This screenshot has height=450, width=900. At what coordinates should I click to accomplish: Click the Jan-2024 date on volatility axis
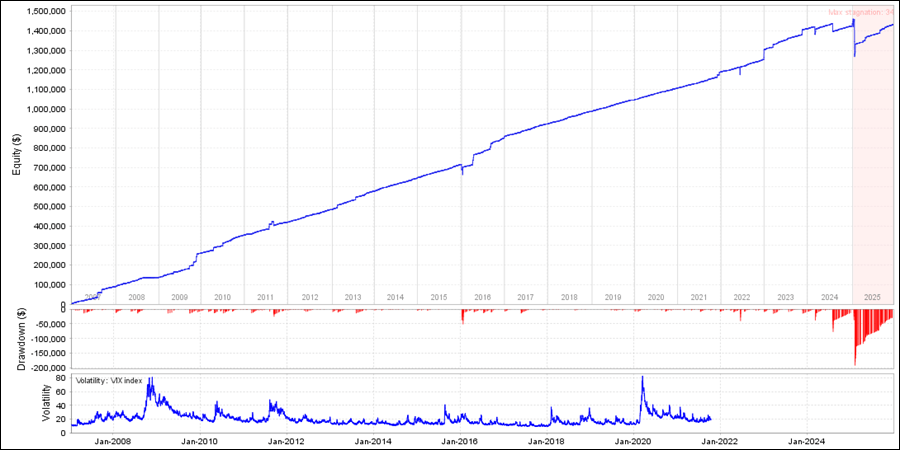click(807, 440)
